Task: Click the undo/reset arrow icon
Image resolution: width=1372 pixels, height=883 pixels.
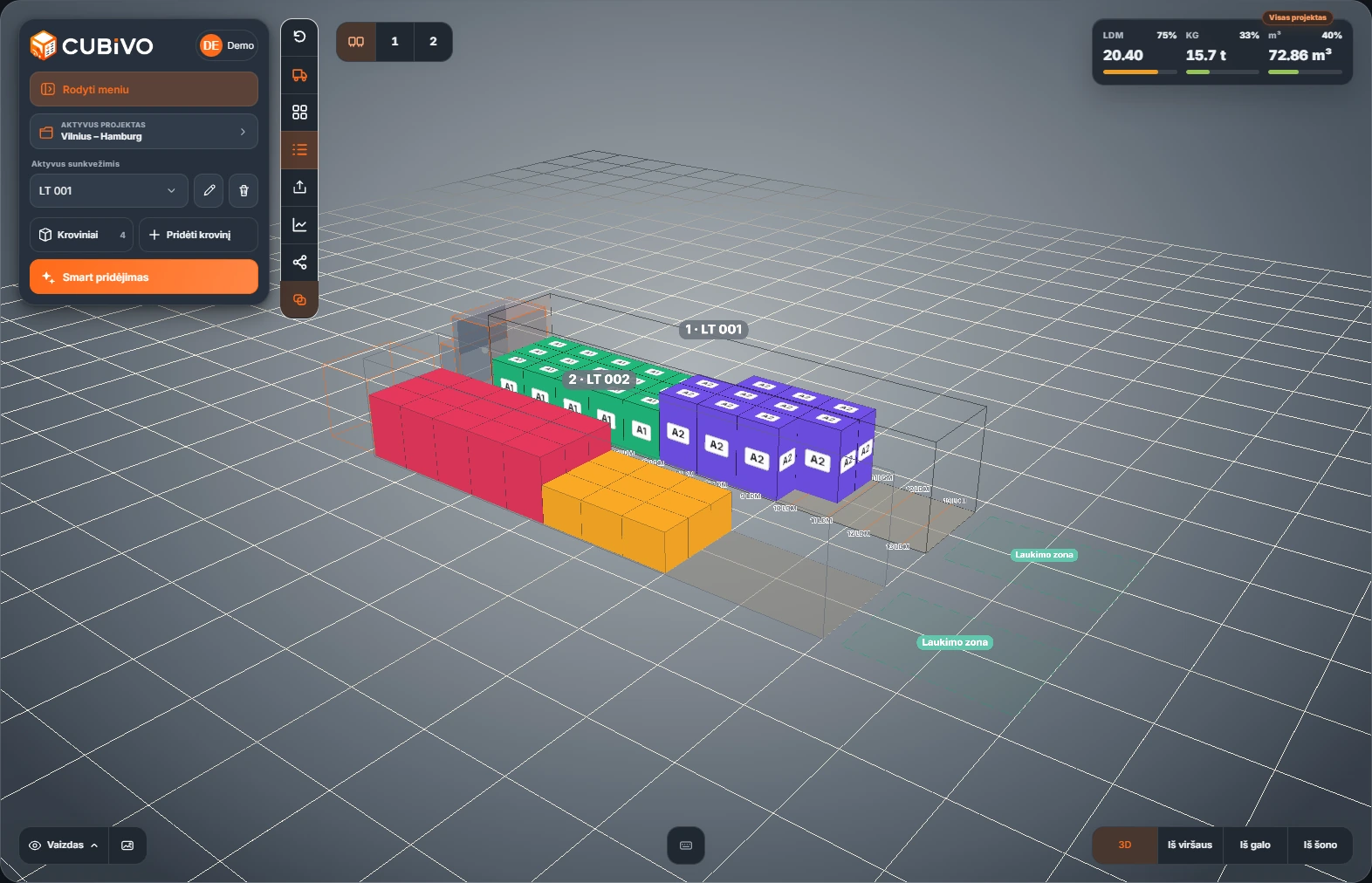Action: 299,37
